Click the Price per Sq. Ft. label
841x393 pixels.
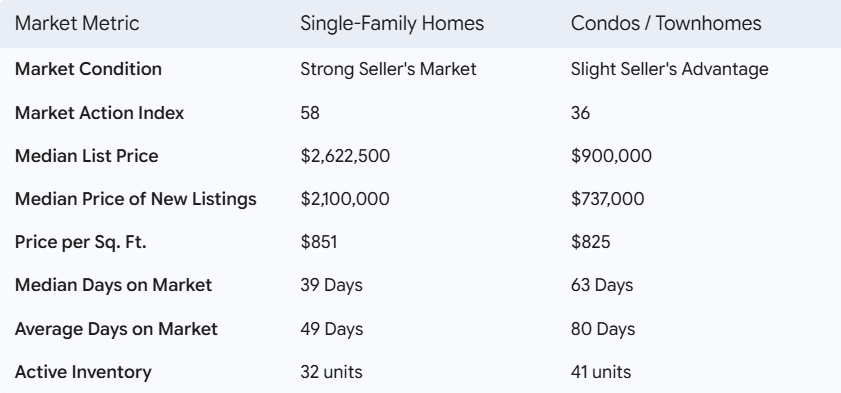click(80, 242)
